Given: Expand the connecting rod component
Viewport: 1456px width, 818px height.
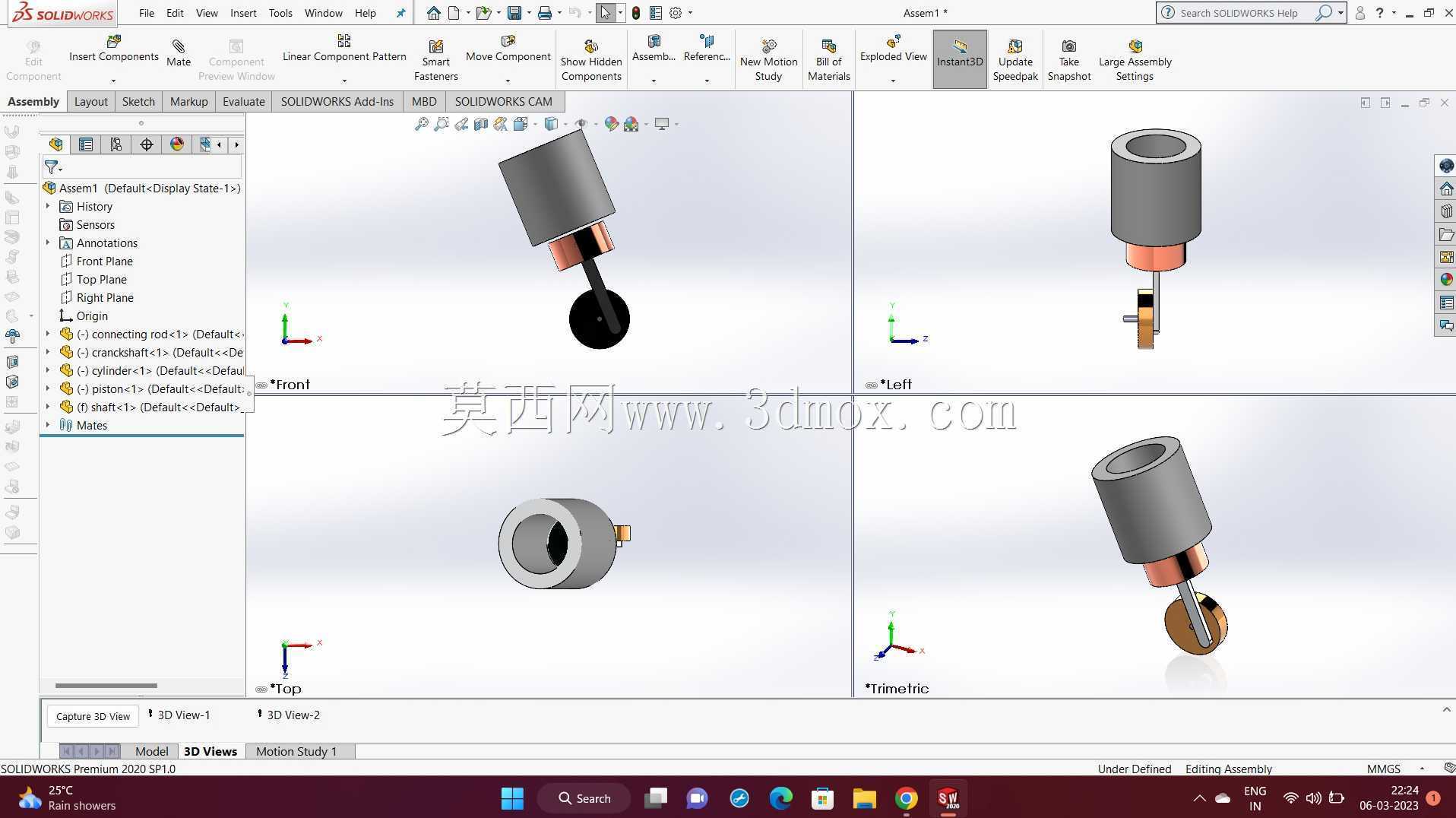Looking at the screenshot, I should pos(48,334).
